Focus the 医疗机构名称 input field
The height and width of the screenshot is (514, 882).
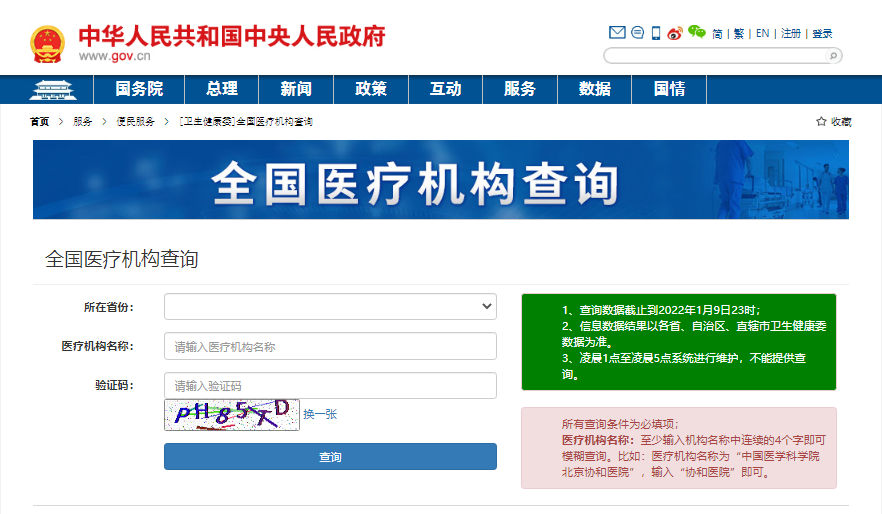coord(330,346)
